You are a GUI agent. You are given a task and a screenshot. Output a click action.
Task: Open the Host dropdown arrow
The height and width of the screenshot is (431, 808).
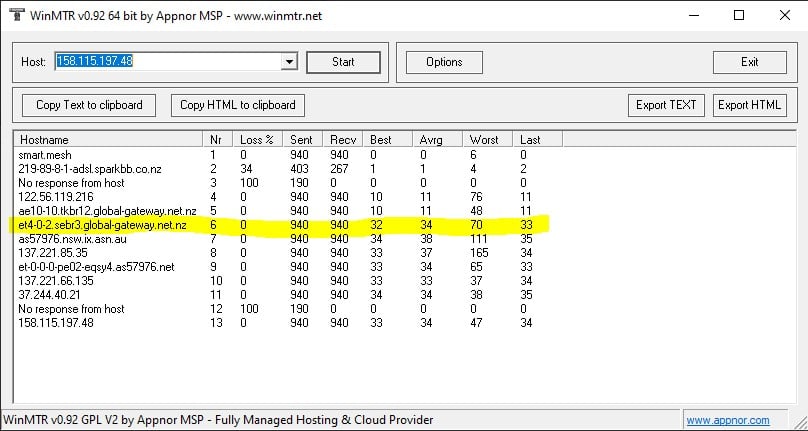289,62
